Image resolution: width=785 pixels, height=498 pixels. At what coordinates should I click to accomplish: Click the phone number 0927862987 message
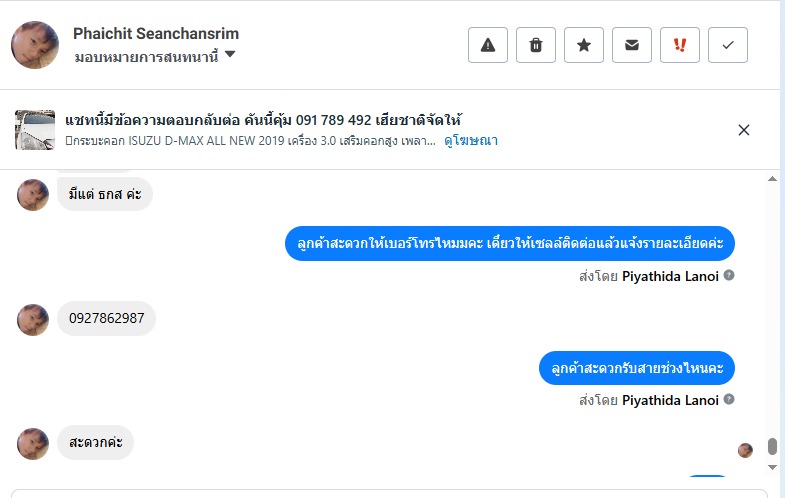[106, 318]
